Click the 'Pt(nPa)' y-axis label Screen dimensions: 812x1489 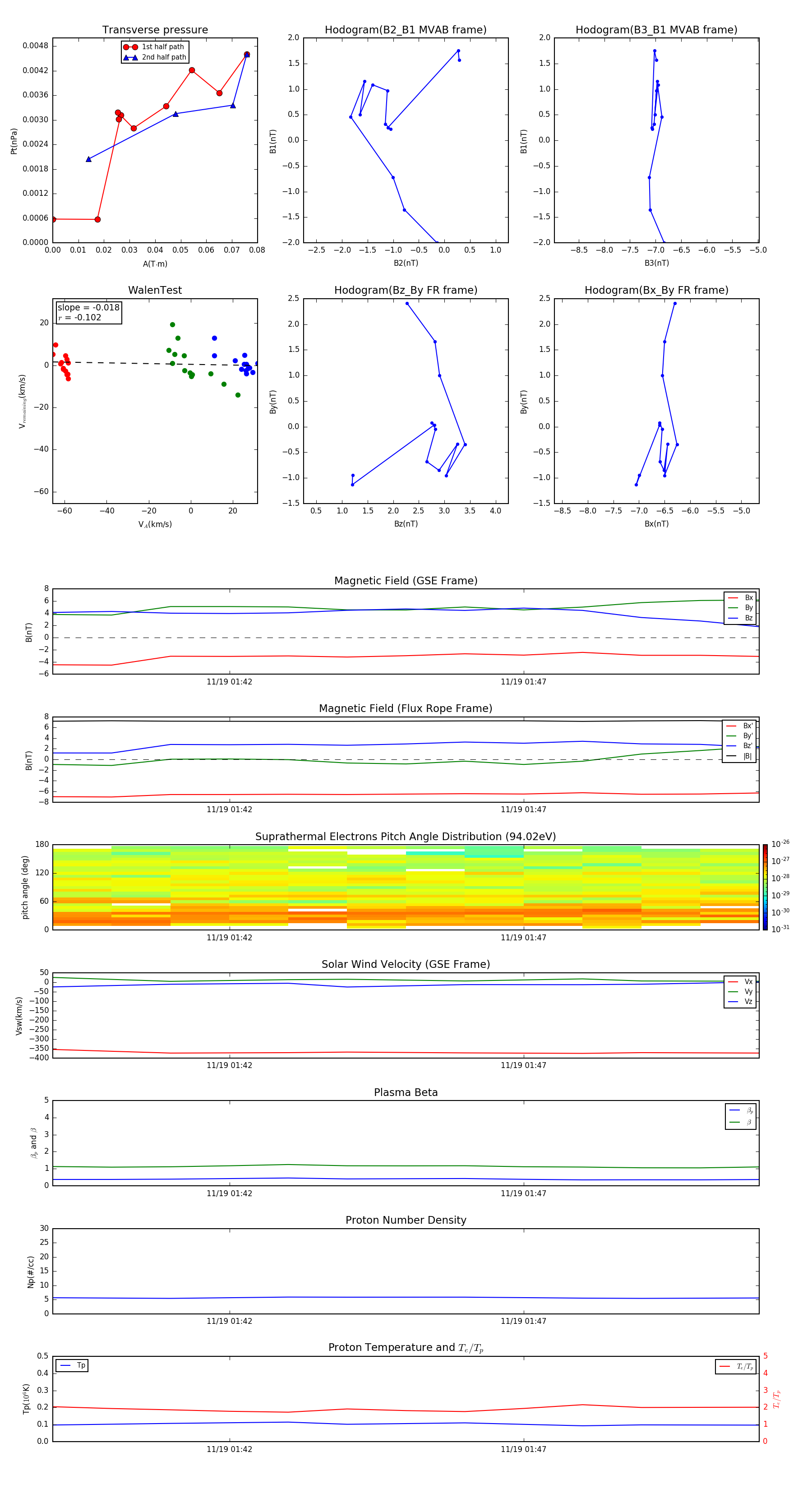(14, 140)
